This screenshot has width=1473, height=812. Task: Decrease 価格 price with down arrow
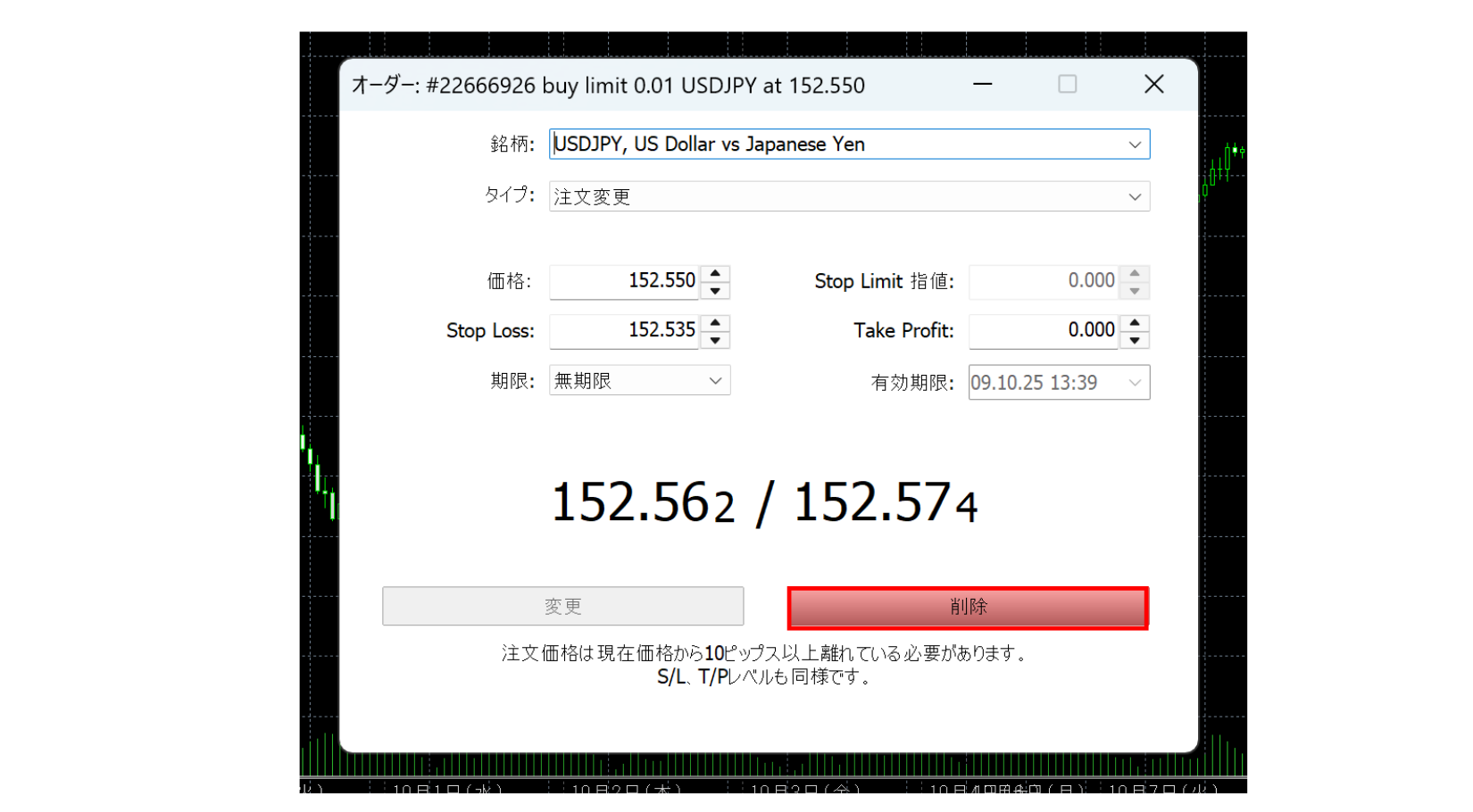tap(715, 291)
